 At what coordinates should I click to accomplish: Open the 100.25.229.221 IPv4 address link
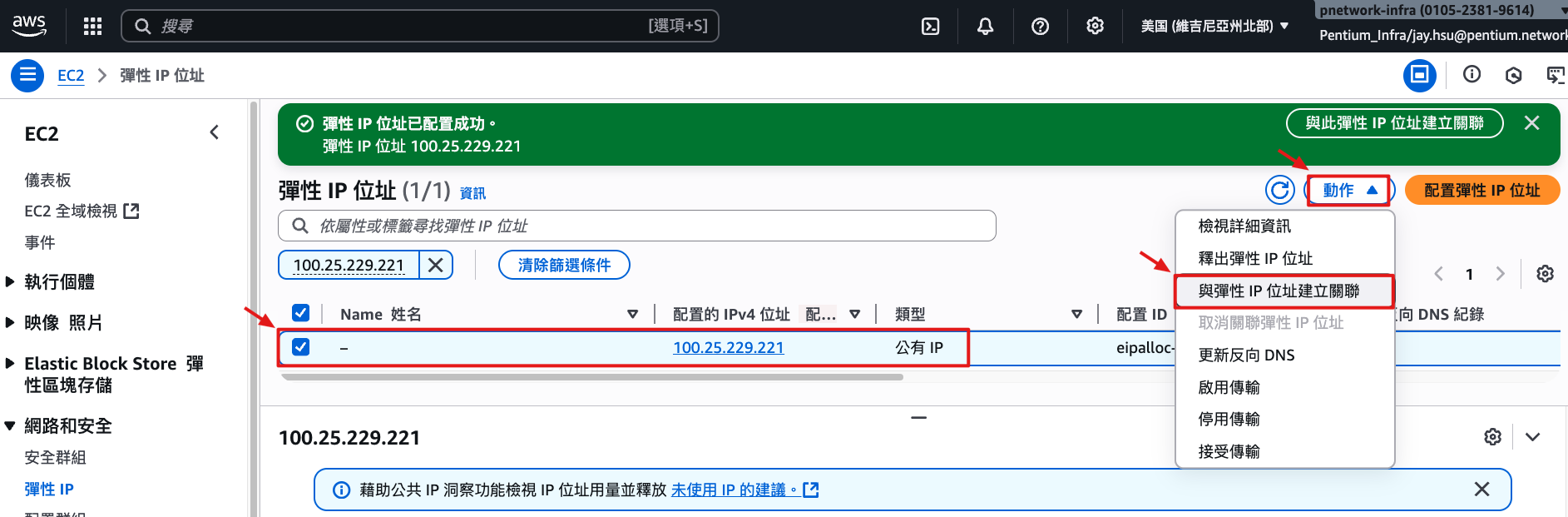[x=728, y=347]
